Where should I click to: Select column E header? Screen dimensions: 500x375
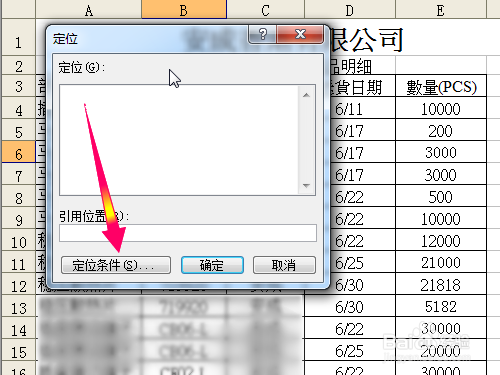pyautogui.click(x=441, y=10)
